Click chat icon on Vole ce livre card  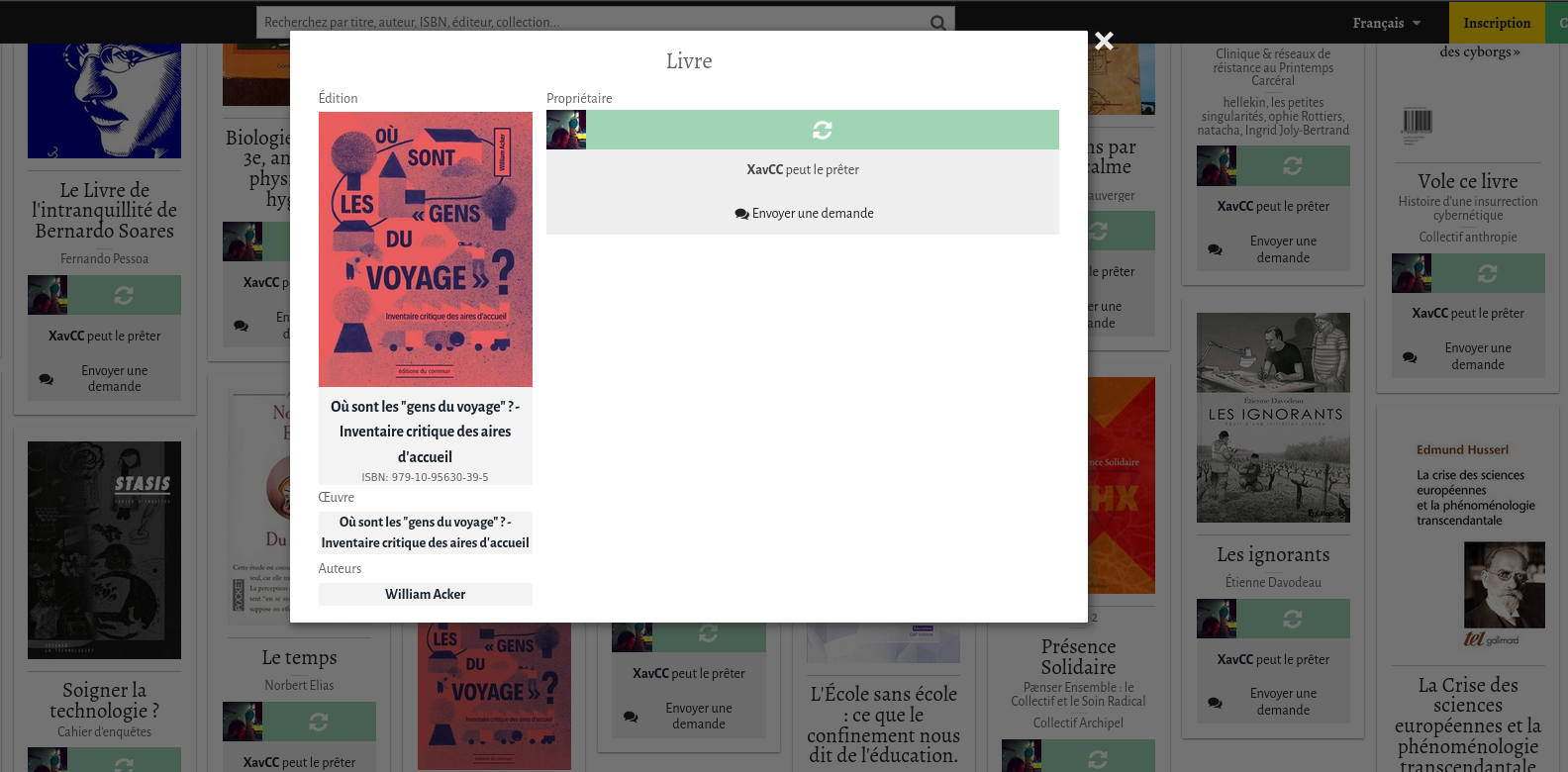point(1410,356)
